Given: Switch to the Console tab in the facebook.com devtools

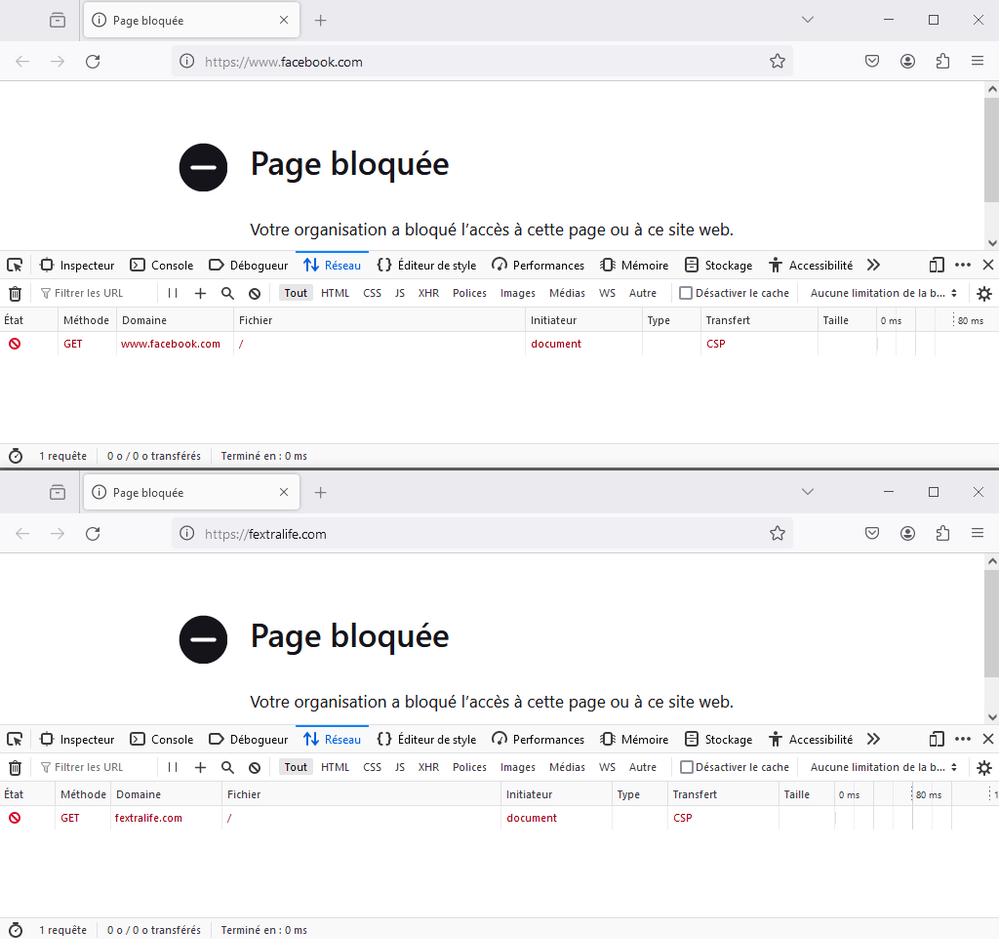Looking at the screenshot, I should pyautogui.click(x=162, y=266).
